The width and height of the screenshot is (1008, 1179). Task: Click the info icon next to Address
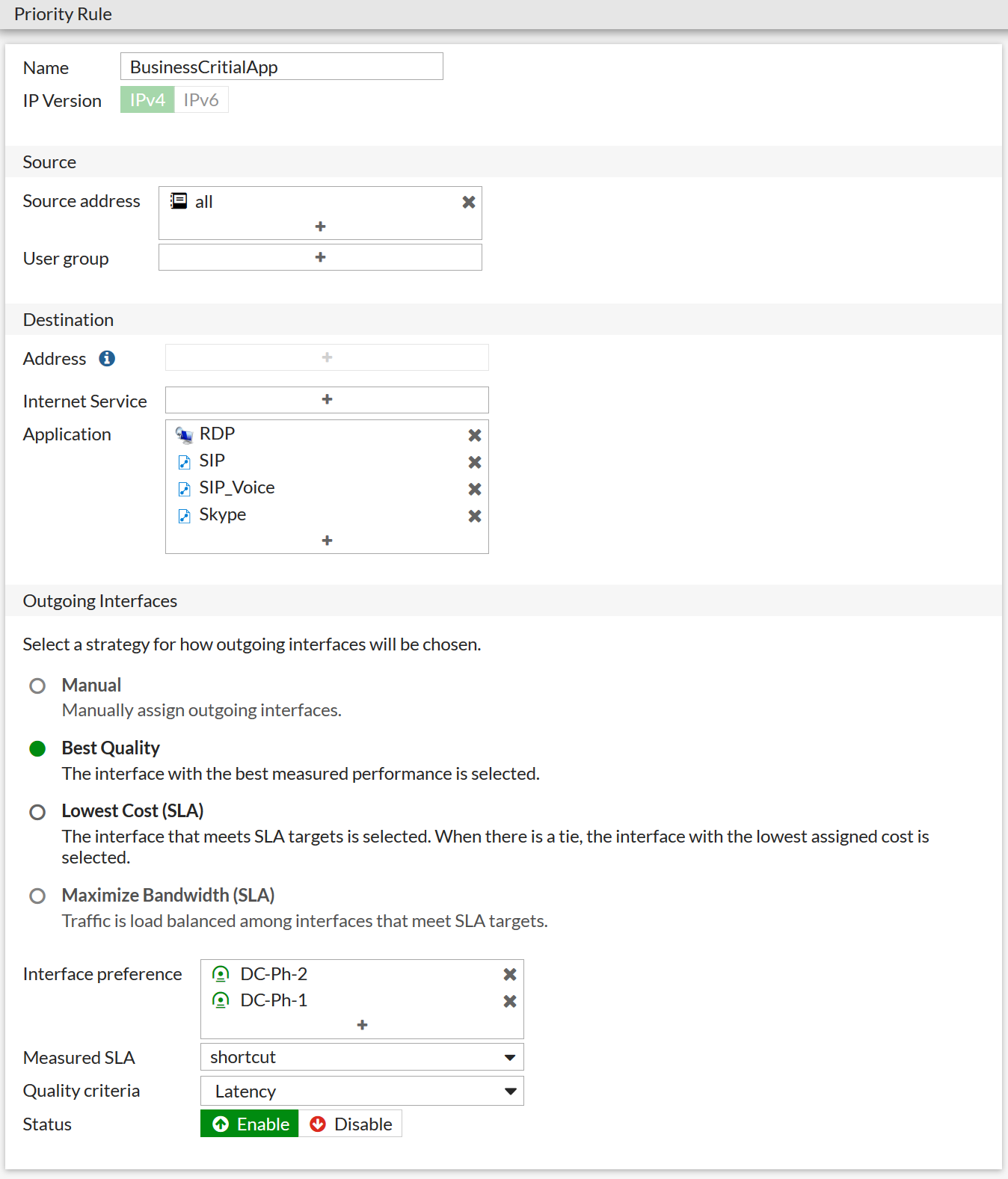click(x=107, y=359)
